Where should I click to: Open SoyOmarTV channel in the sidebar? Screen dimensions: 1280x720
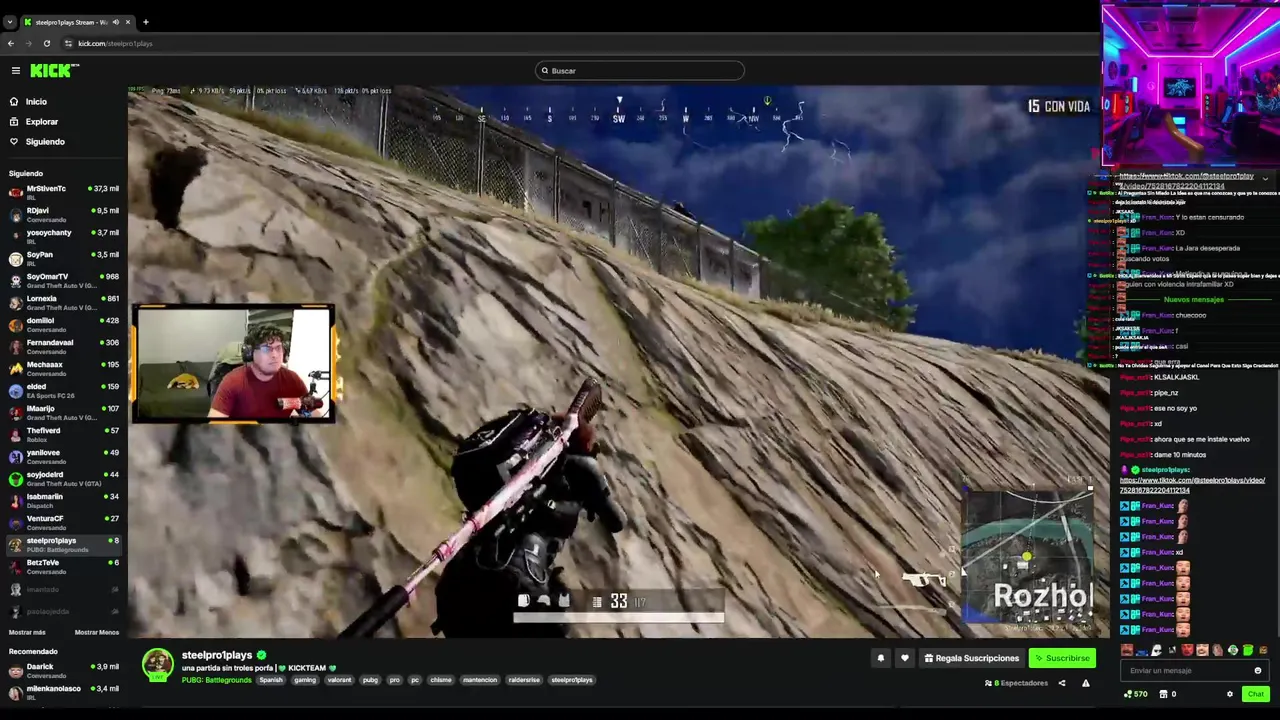(x=64, y=280)
